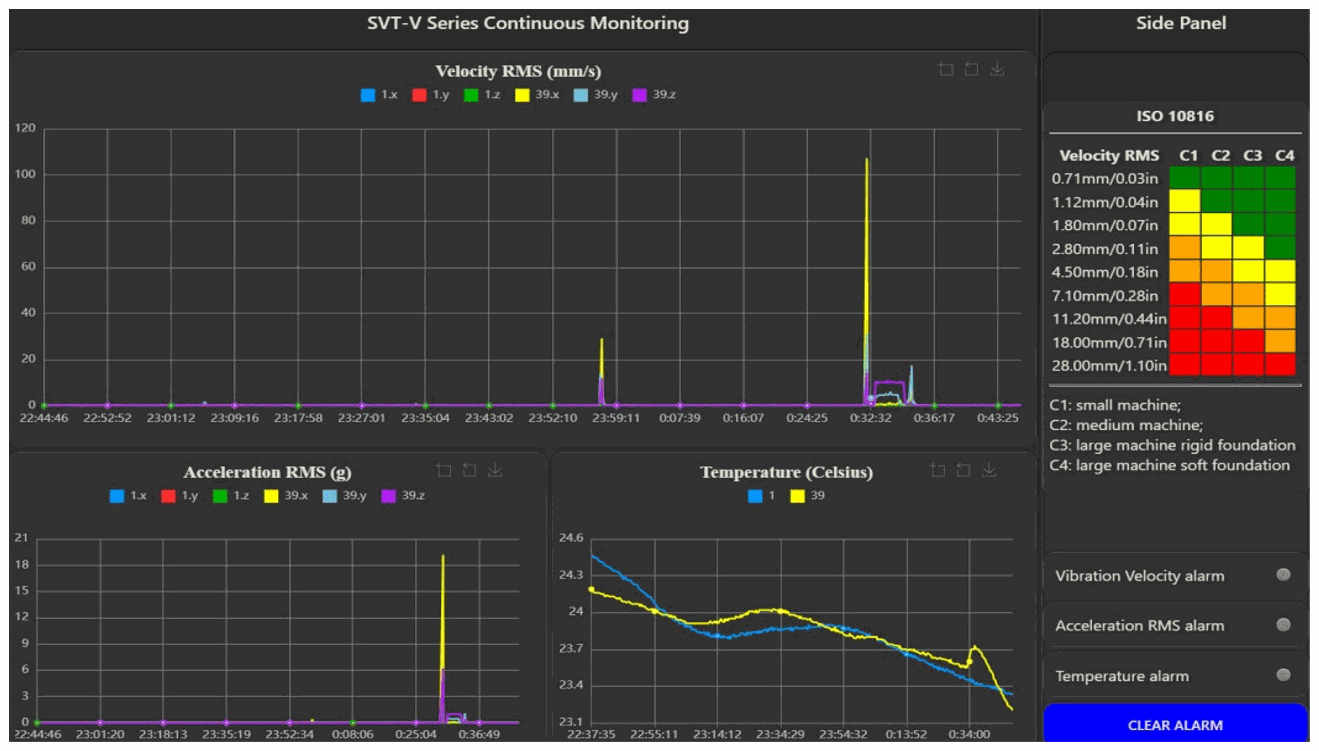This screenshot has width=1319, height=751.
Task: Click the Acceleration RMS (g) chart title
Action: 267,472
